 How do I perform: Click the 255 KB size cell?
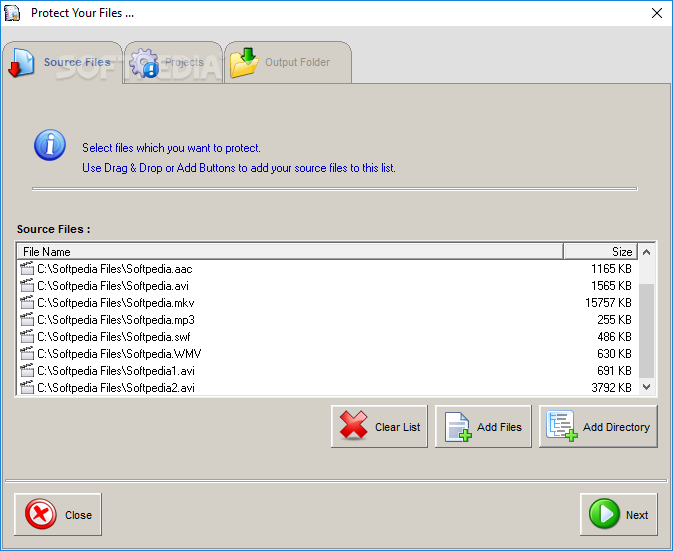614,320
